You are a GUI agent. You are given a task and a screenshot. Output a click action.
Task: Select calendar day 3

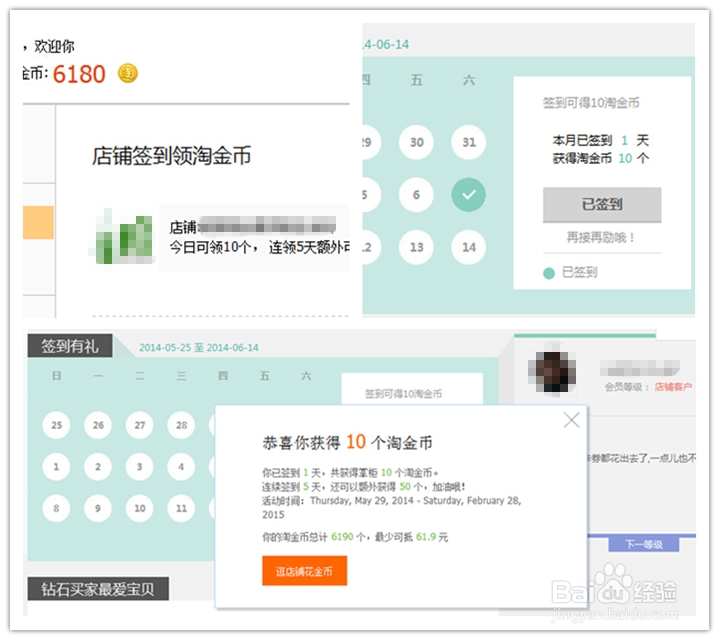140,467
